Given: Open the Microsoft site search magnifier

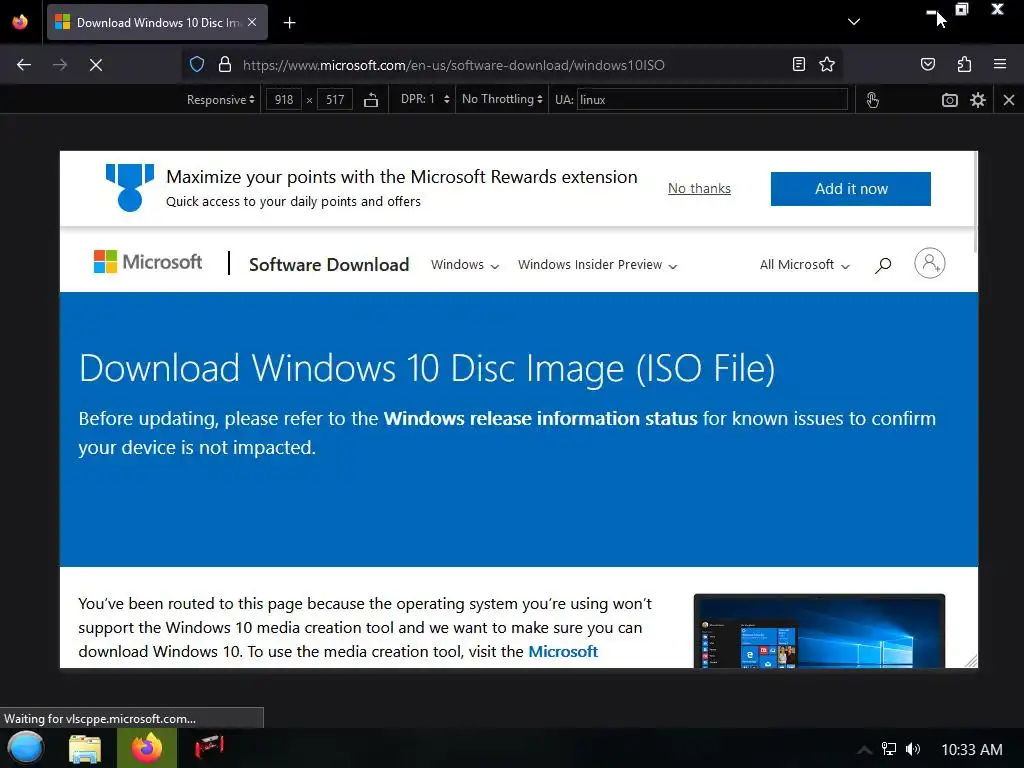Looking at the screenshot, I should pyautogui.click(x=883, y=264).
